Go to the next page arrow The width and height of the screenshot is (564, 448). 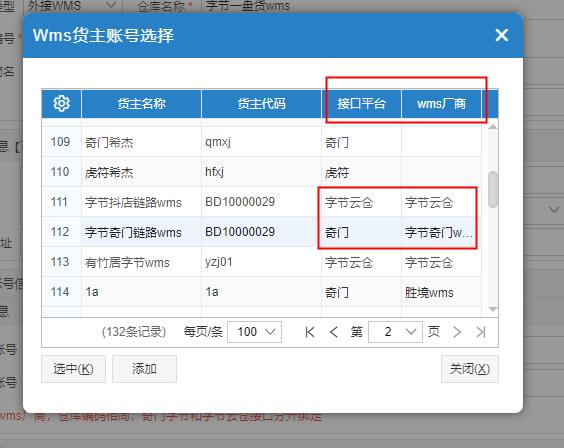[457, 332]
